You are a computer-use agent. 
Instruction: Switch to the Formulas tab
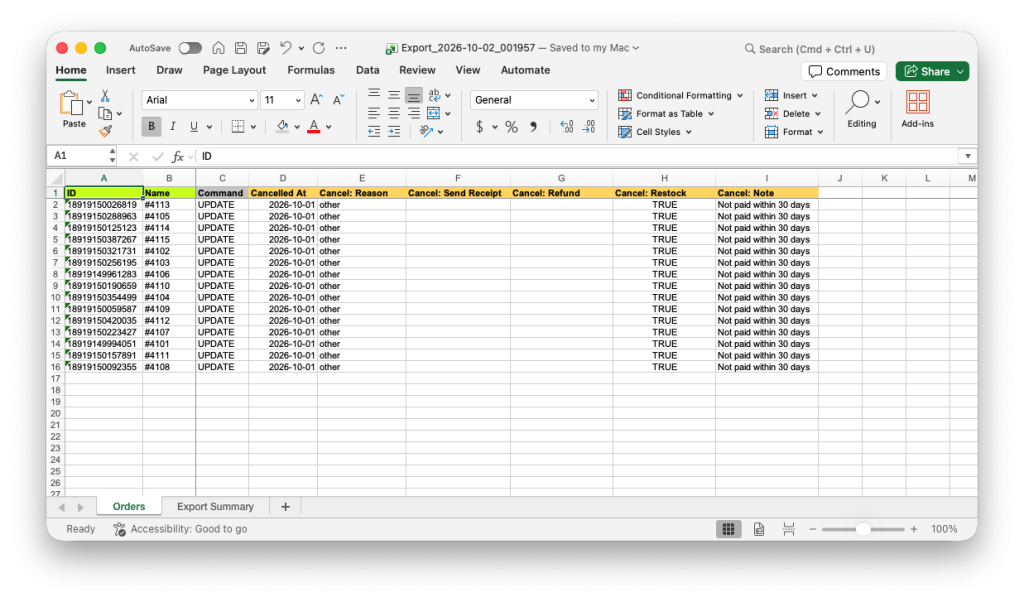coord(311,70)
